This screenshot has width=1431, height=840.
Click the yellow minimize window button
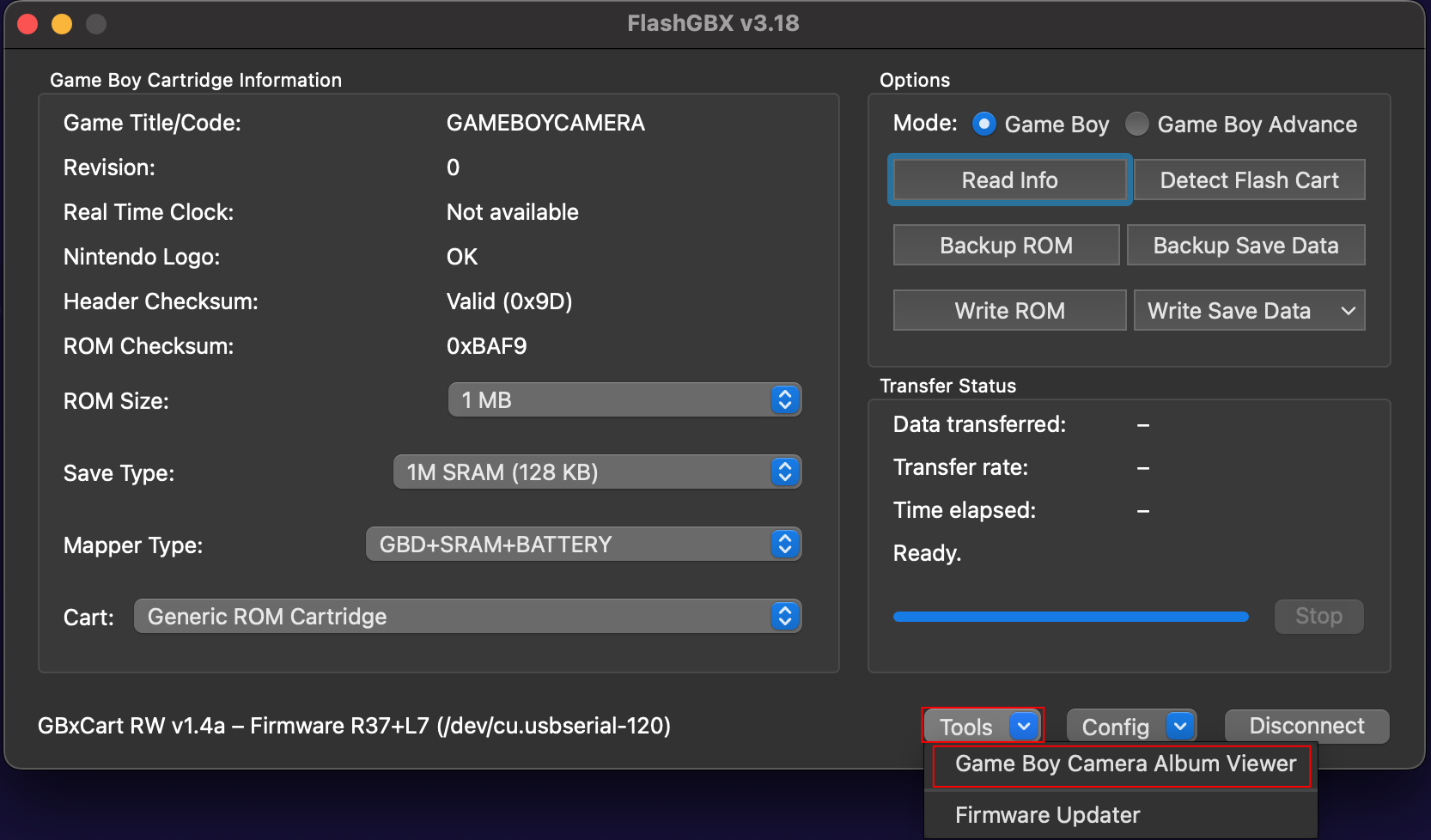coord(62,24)
